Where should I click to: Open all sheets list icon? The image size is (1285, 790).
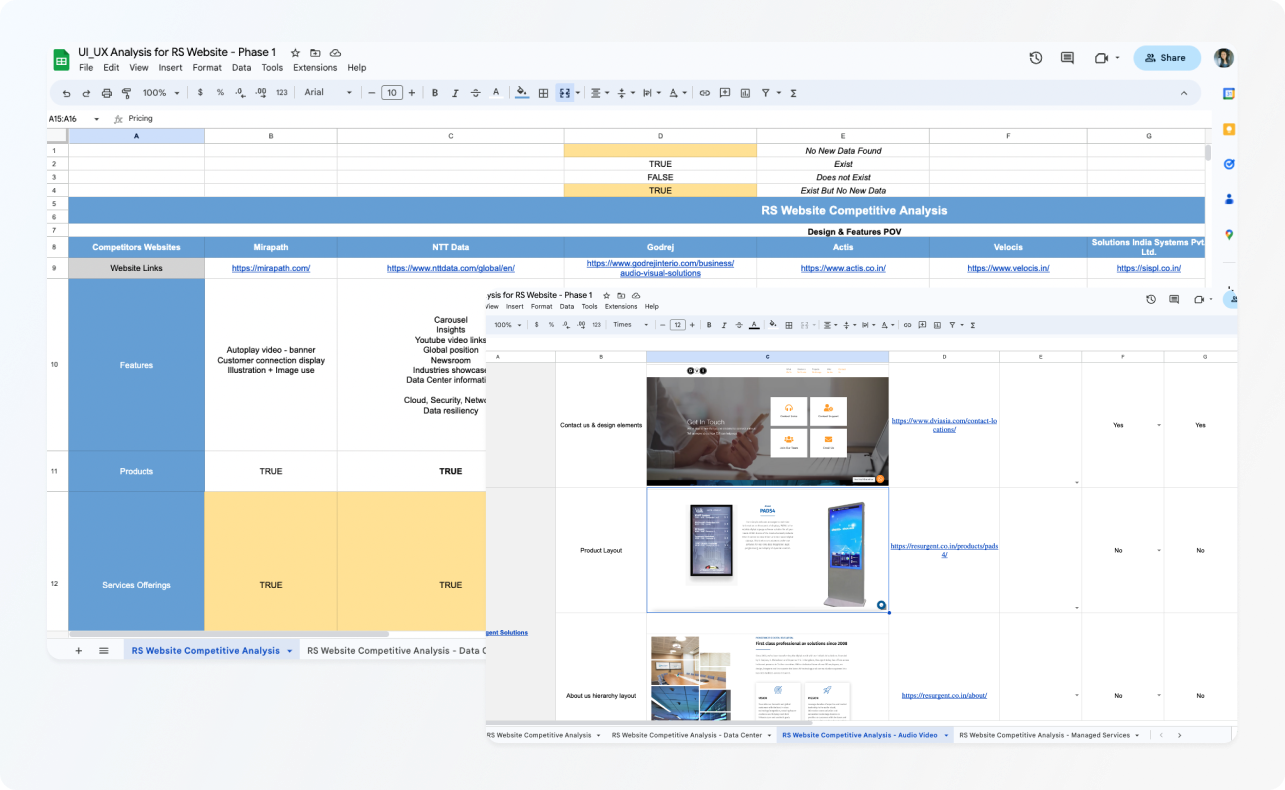tap(103, 650)
